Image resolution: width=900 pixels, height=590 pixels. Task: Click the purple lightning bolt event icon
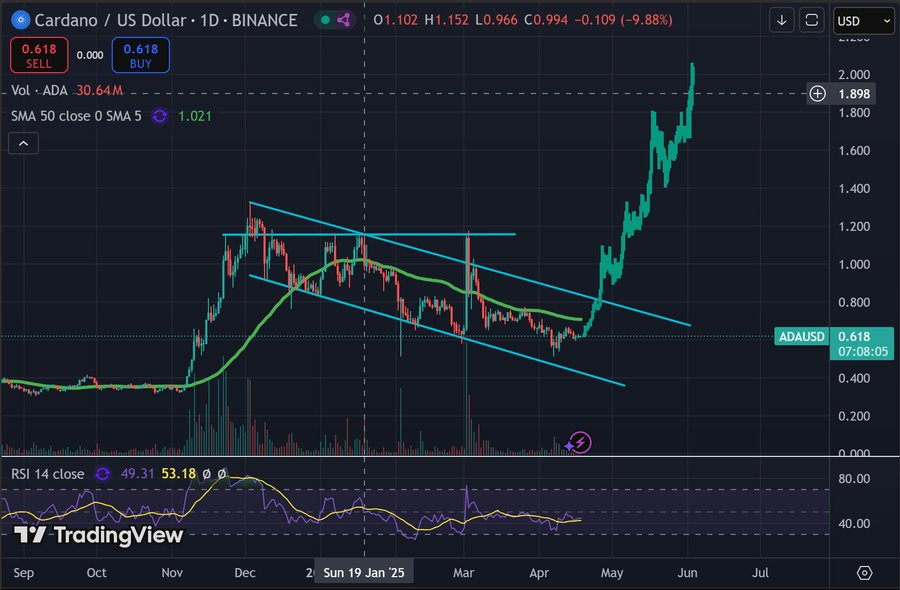(x=580, y=442)
